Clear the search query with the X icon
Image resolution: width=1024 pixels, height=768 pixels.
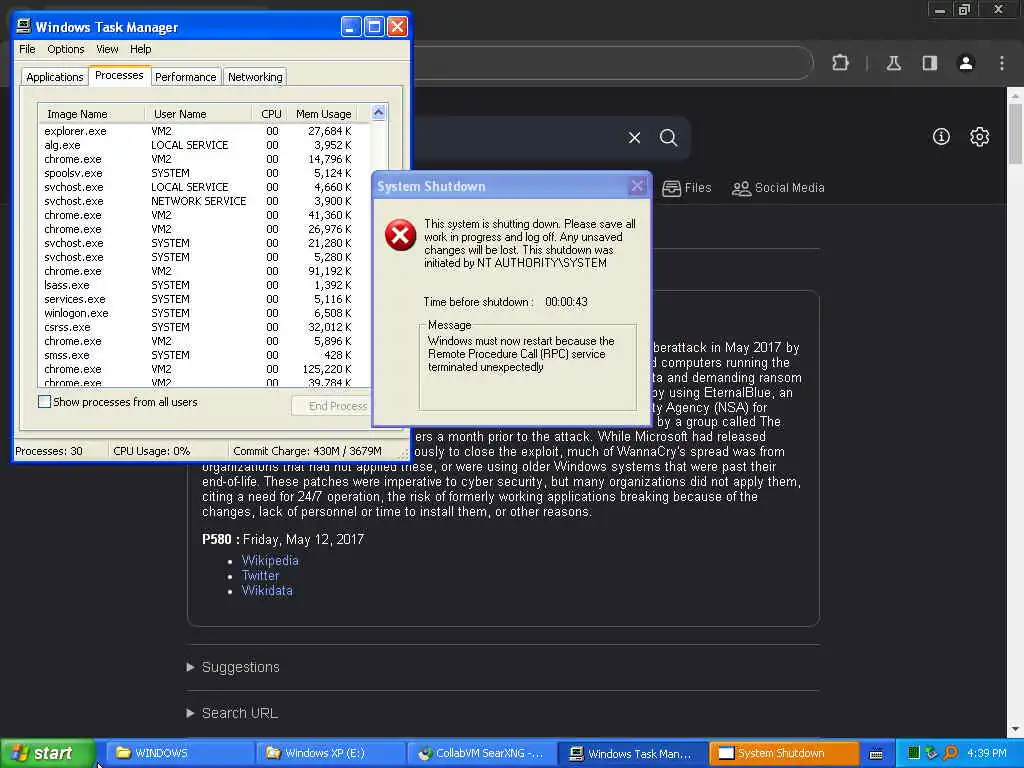(634, 138)
